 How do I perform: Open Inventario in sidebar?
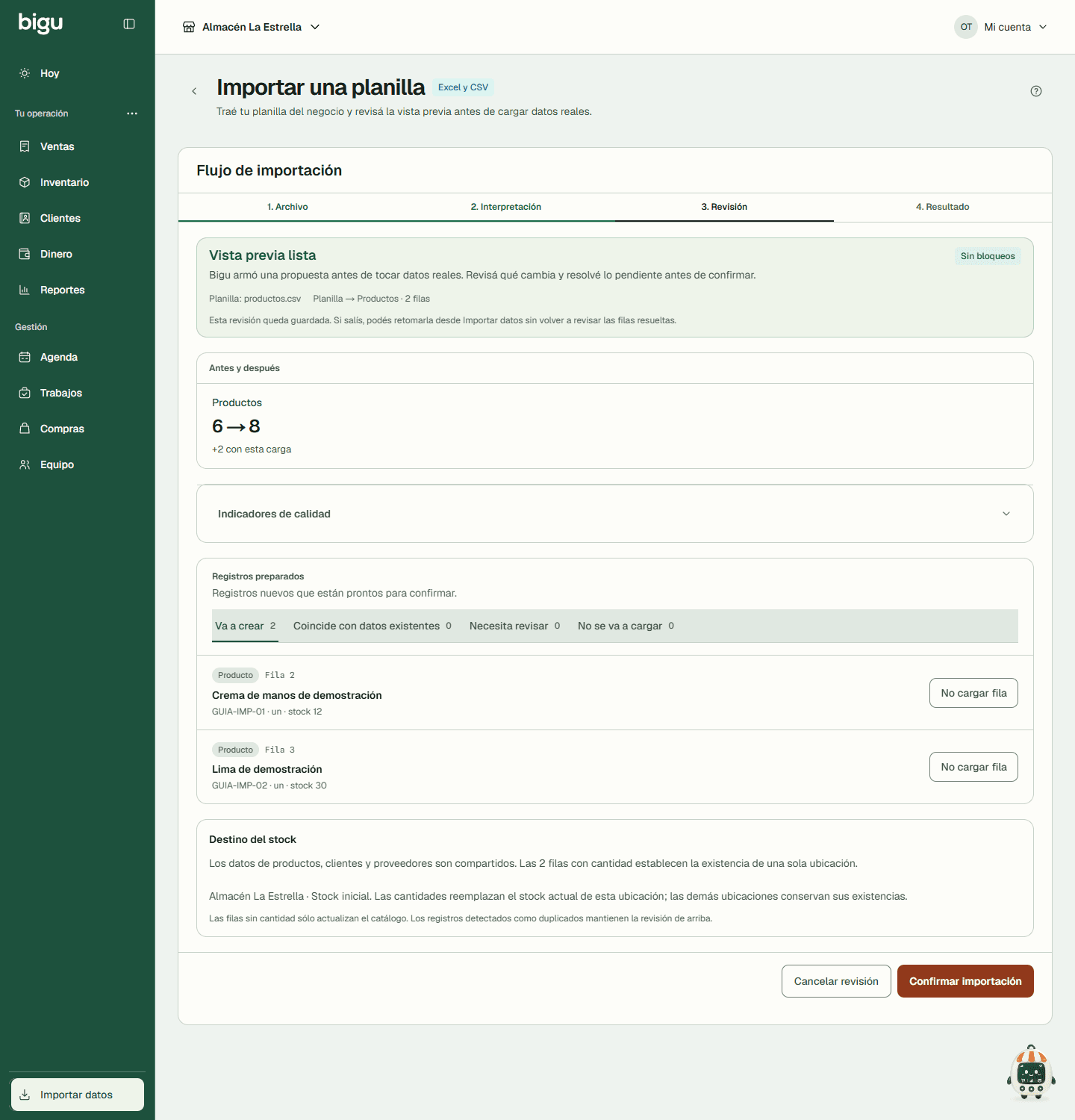77,182
